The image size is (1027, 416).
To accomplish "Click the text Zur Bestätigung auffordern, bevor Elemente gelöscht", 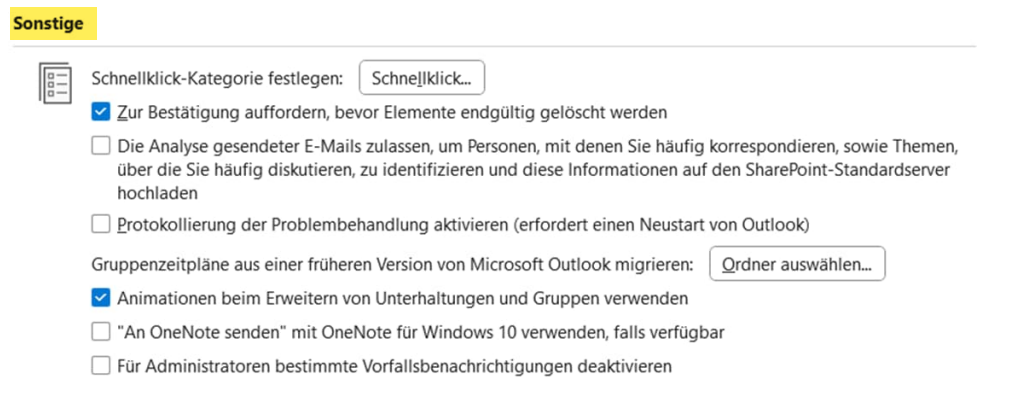I will 392,112.
